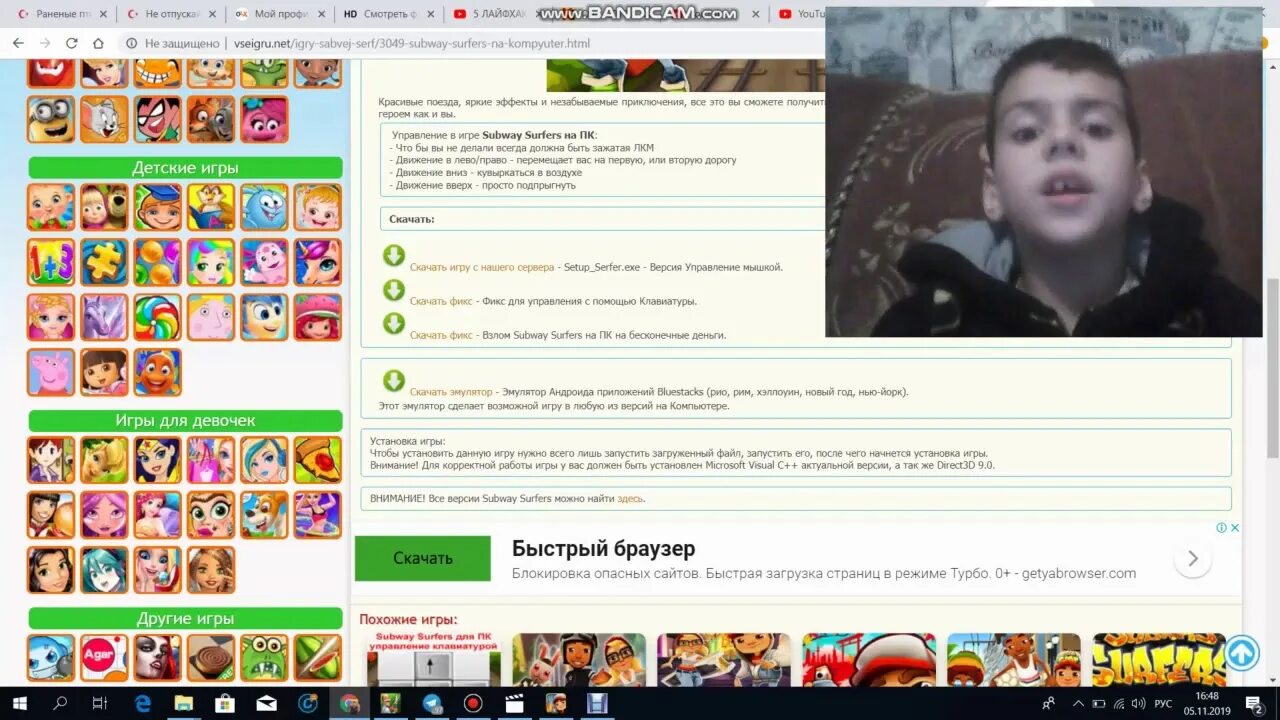1280x720 pixels.
Task: Open the yellow puzzle piece game icon
Action: point(104,262)
